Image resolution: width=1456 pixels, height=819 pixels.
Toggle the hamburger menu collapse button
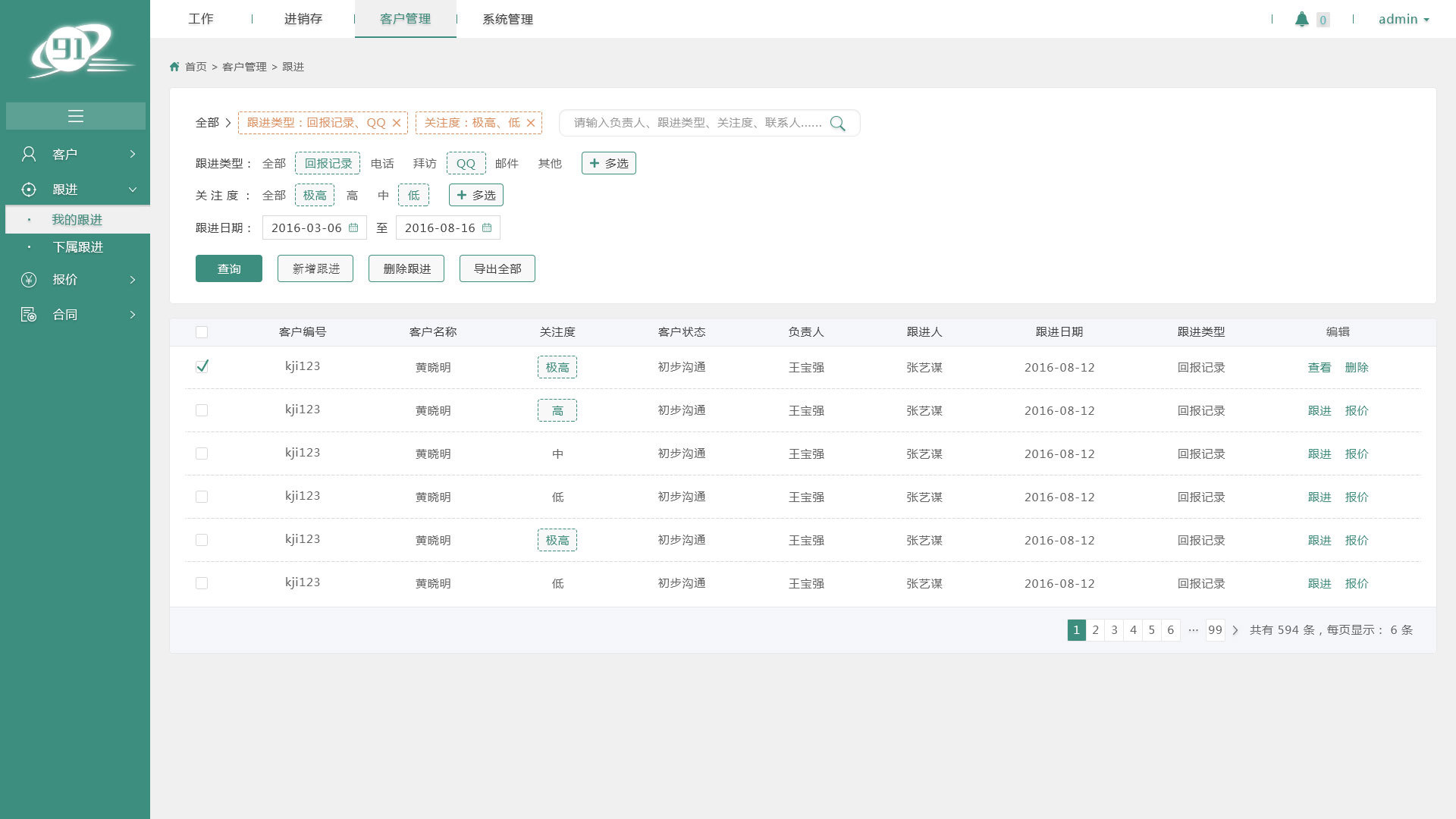pyautogui.click(x=76, y=116)
